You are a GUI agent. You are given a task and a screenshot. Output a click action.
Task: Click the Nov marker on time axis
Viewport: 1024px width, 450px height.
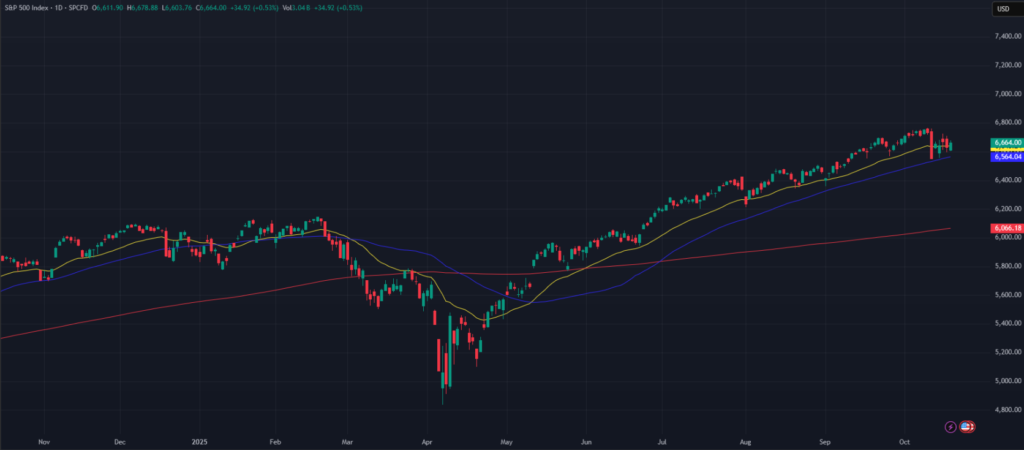pos(42,440)
